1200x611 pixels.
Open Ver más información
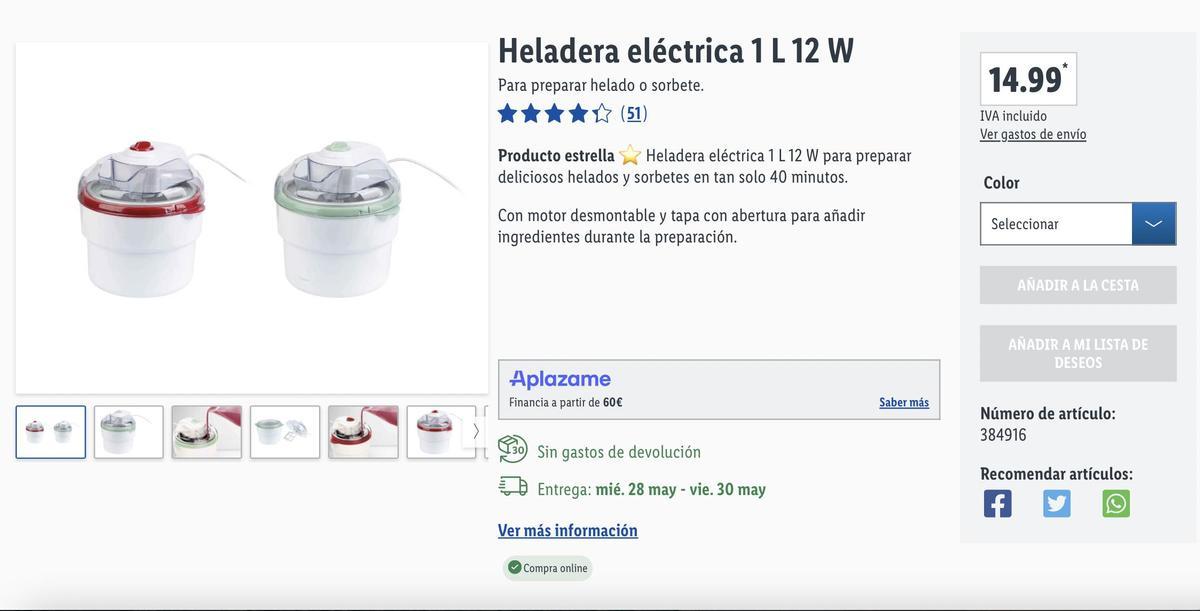568,528
